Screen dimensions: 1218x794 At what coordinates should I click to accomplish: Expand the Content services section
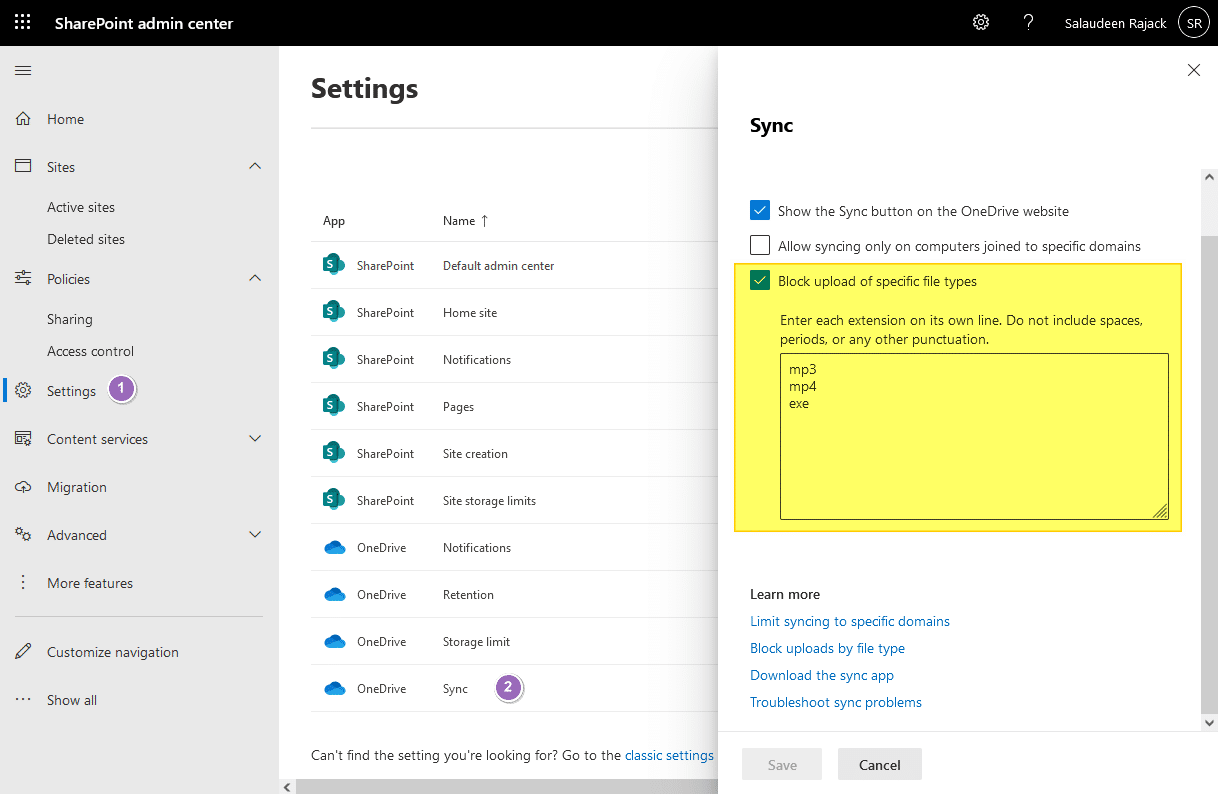point(255,438)
